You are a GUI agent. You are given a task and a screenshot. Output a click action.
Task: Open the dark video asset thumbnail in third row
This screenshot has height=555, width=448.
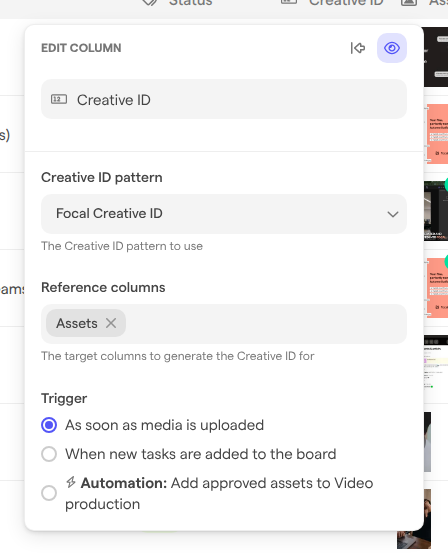click(436, 211)
